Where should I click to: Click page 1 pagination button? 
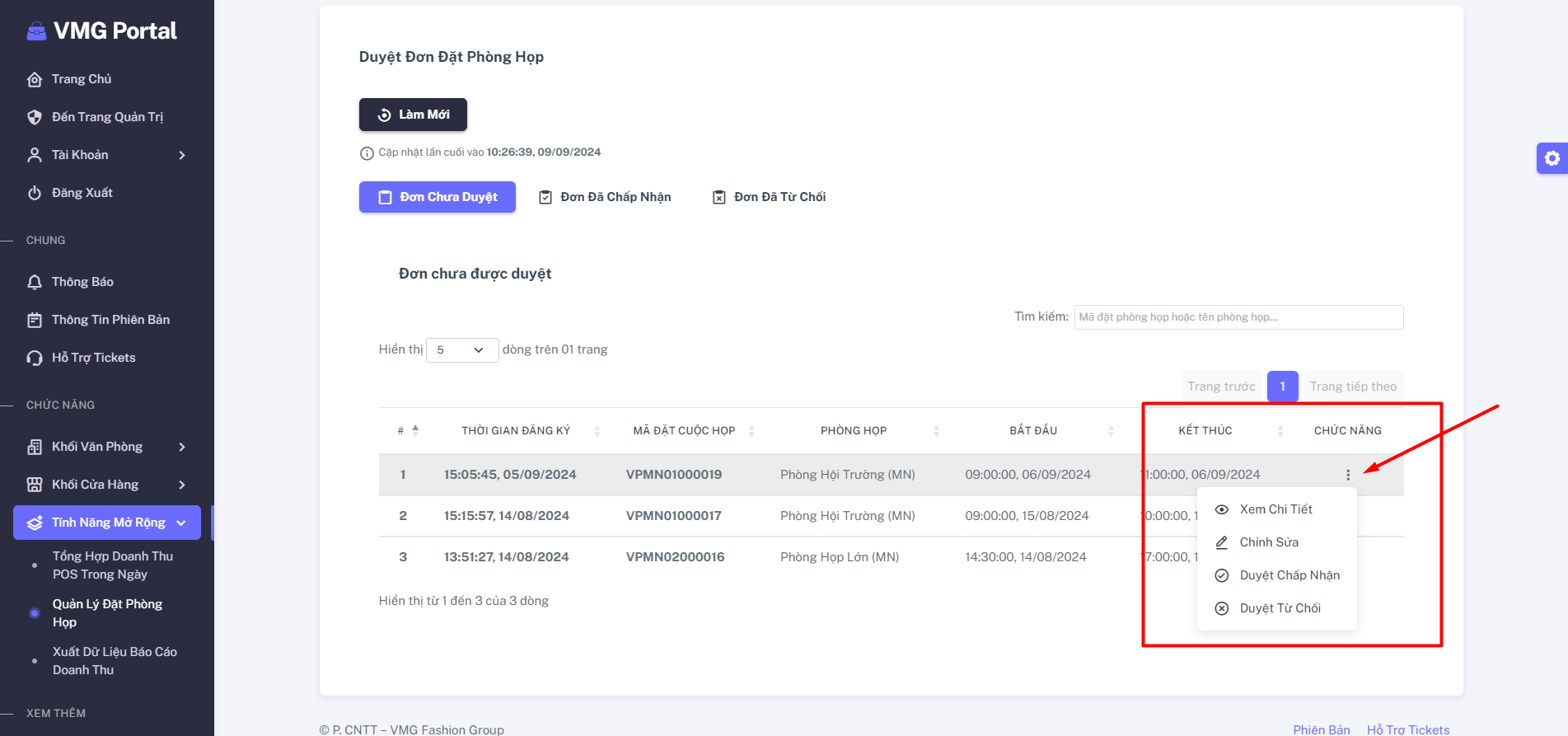[1283, 387]
